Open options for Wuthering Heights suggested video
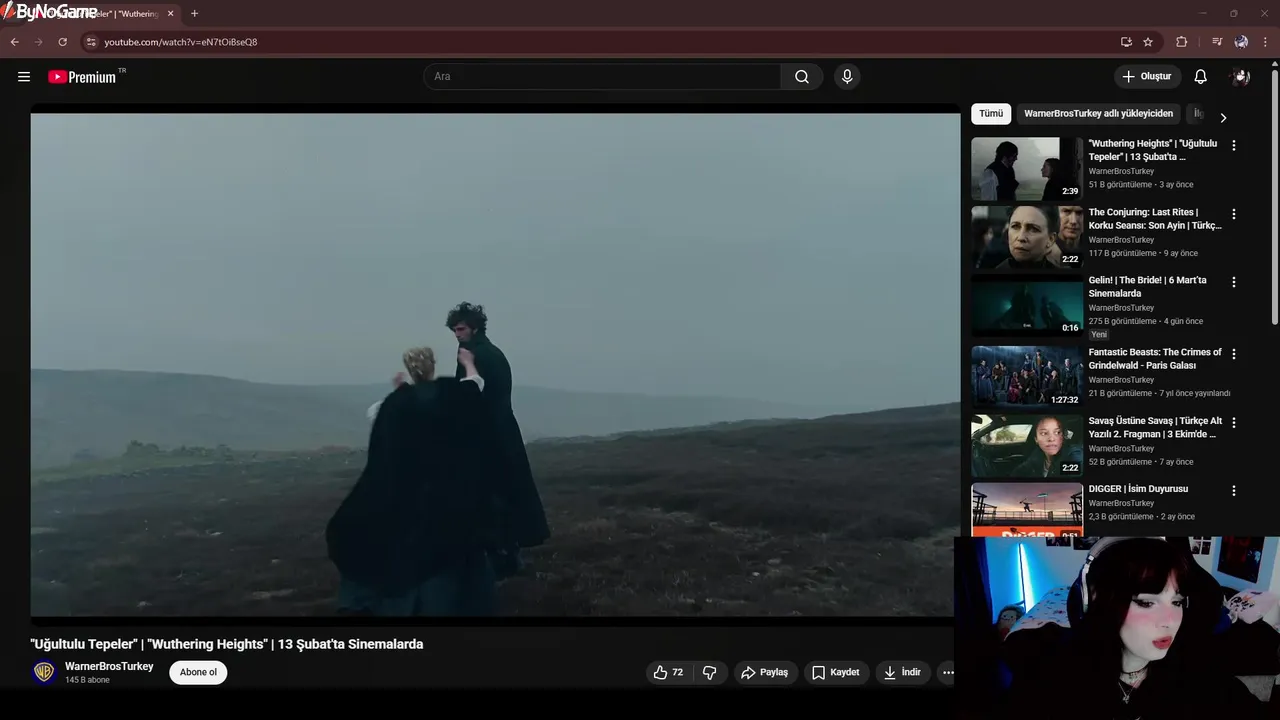This screenshot has height=720, width=1280. click(x=1233, y=145)
